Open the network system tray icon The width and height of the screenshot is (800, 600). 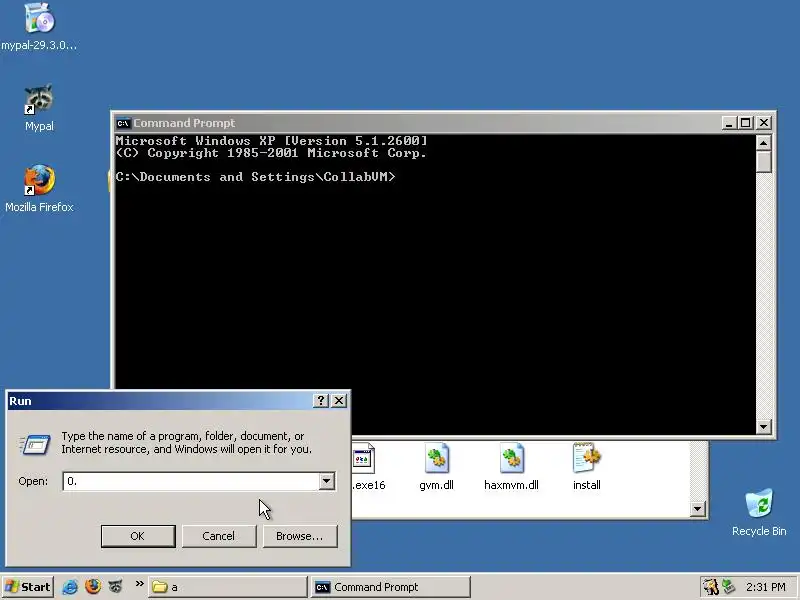[729, 587]
